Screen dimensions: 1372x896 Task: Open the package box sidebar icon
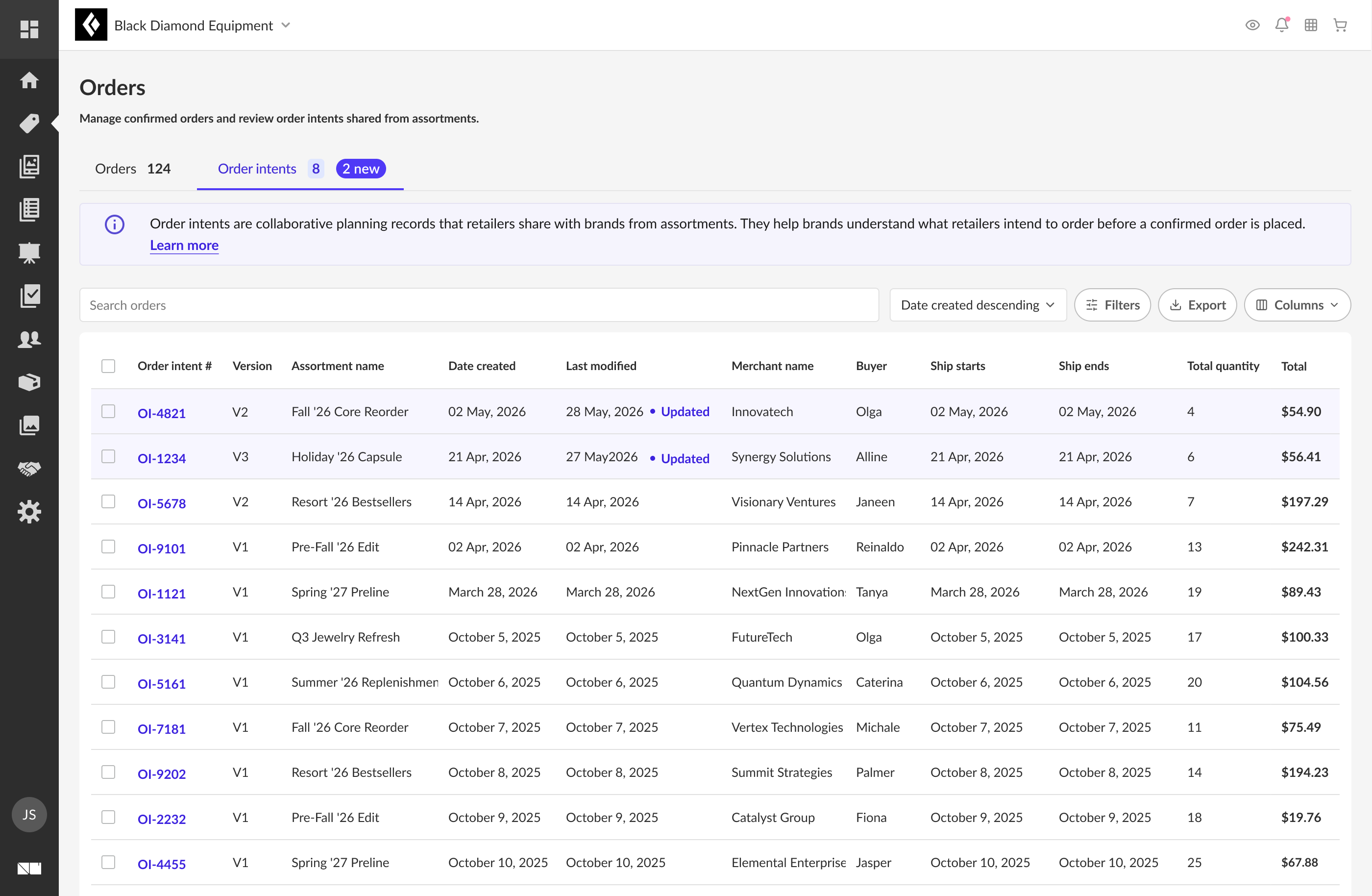pyautogui.click(x=29, y=382)
